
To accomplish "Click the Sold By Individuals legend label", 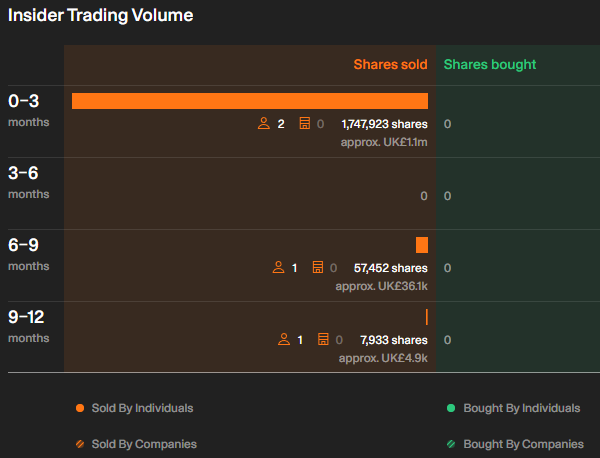I will click(x=142, y=408).
